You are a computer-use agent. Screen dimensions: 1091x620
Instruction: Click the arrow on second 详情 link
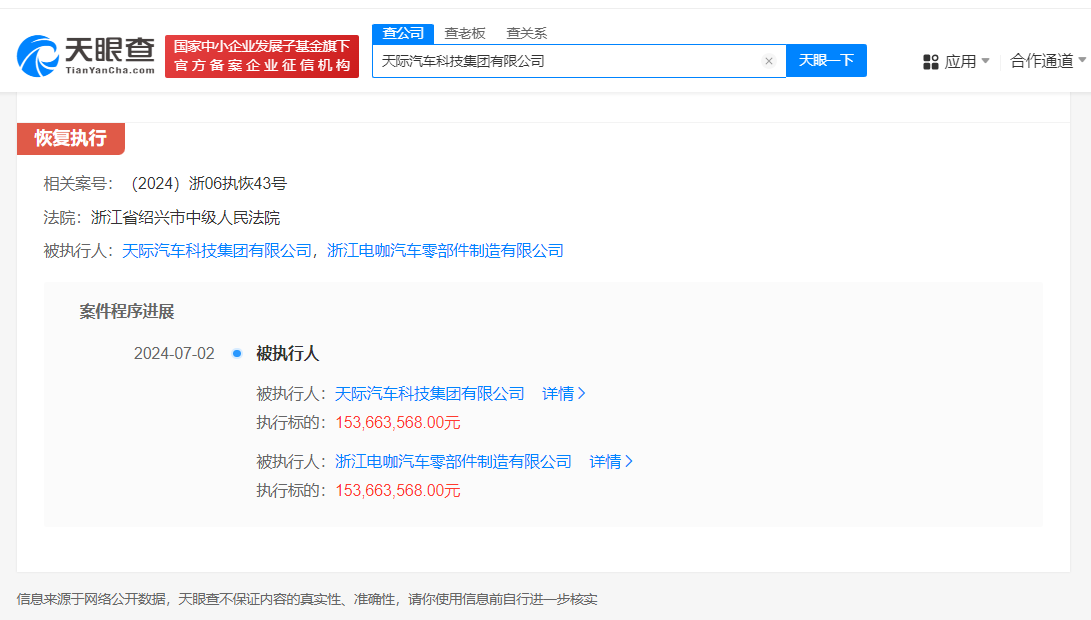(631, 461)
